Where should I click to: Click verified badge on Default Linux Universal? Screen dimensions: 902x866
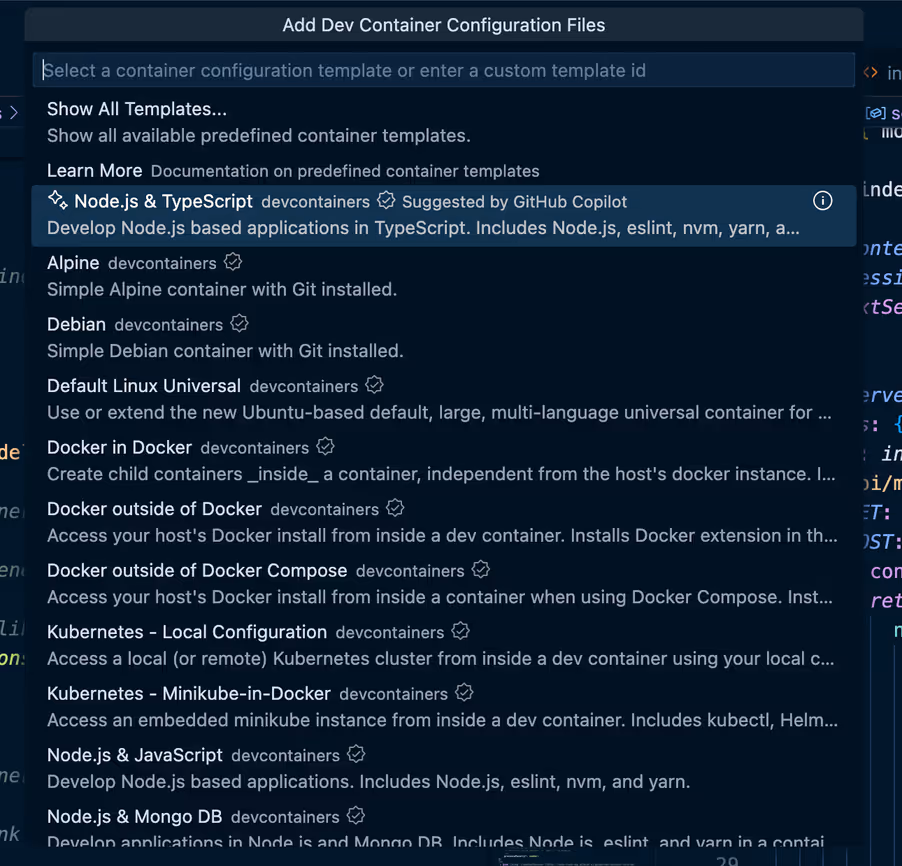coord(374,385)
